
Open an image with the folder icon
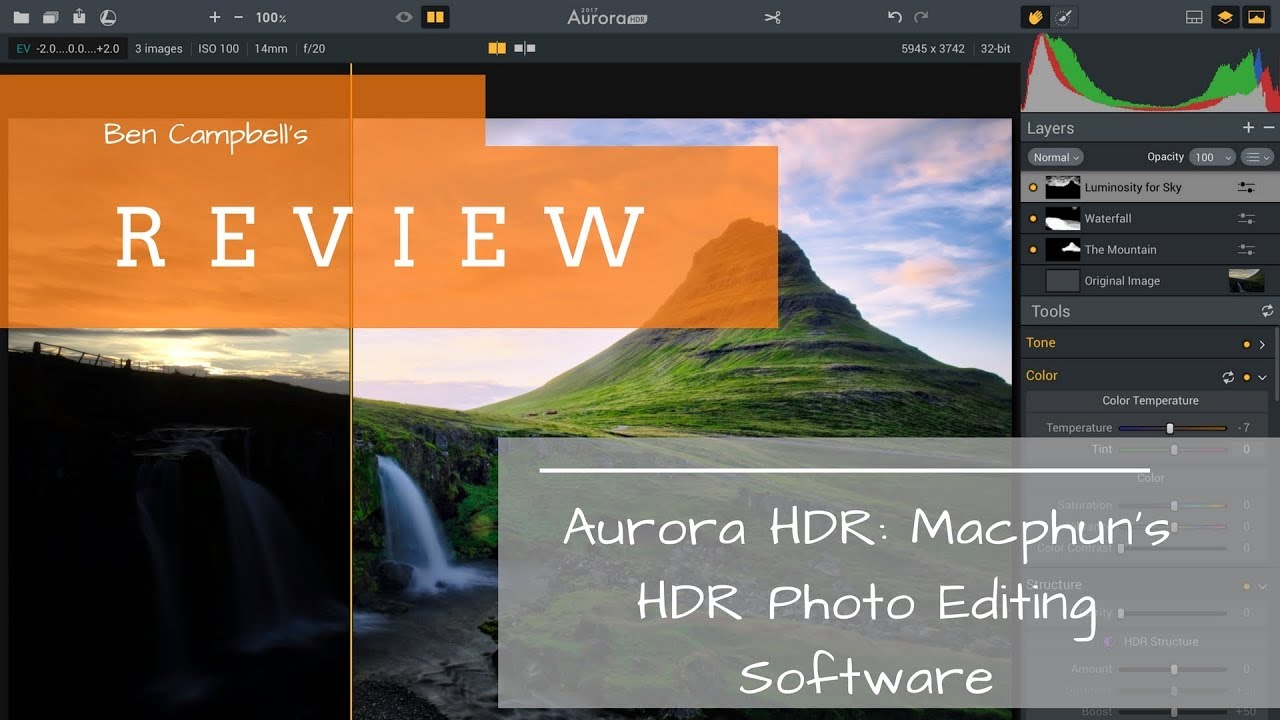[x=21, y=18]
